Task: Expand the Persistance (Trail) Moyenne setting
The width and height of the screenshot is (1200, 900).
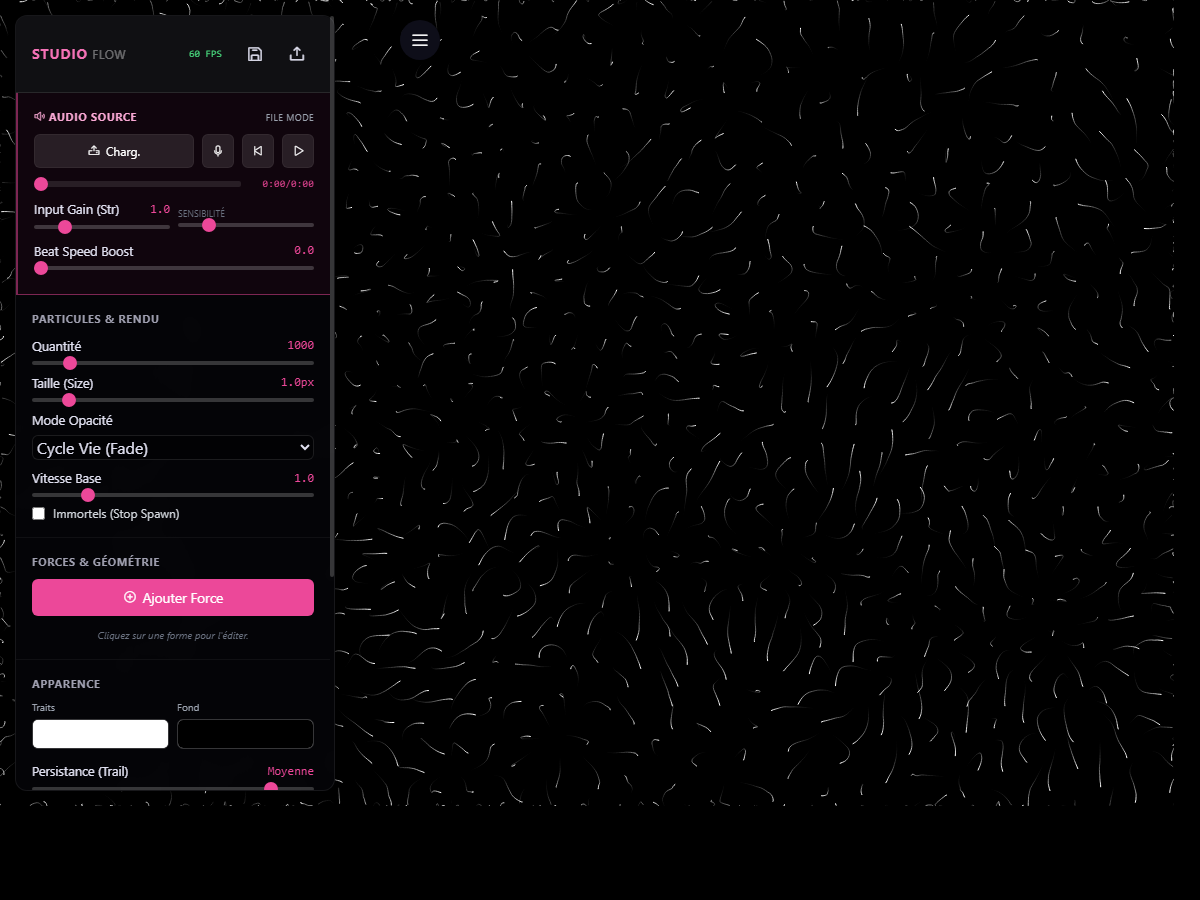Action: (290, 771)
